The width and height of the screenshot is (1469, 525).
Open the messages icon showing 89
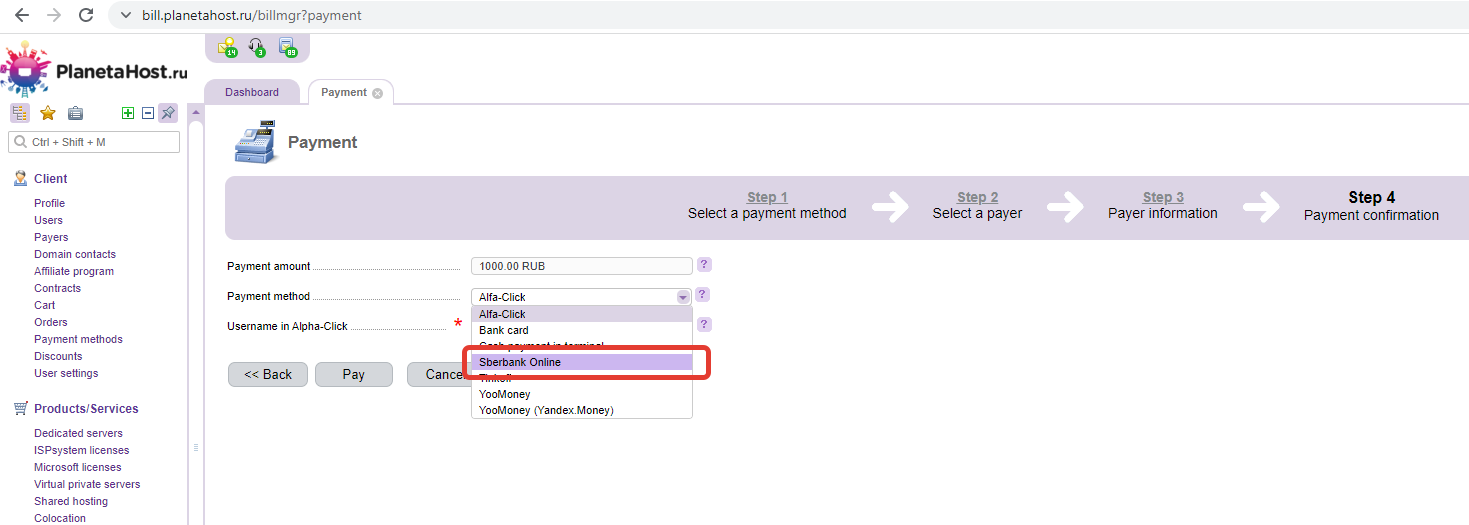[287, 47]
